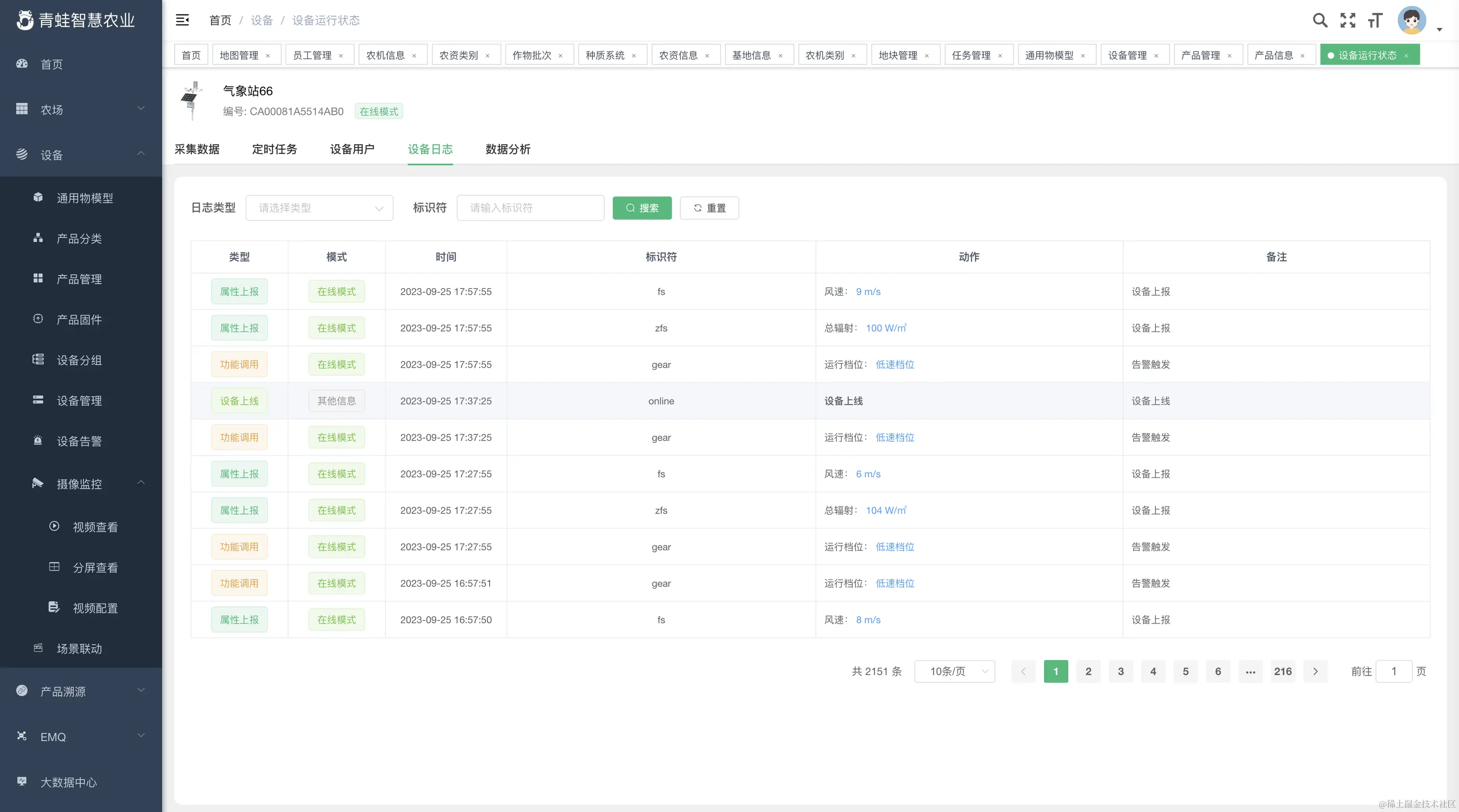This screenshot has height=812, width=1459.
Task: Toggle fullscreen with the expand icon
Action: (x=1348, y=20)
